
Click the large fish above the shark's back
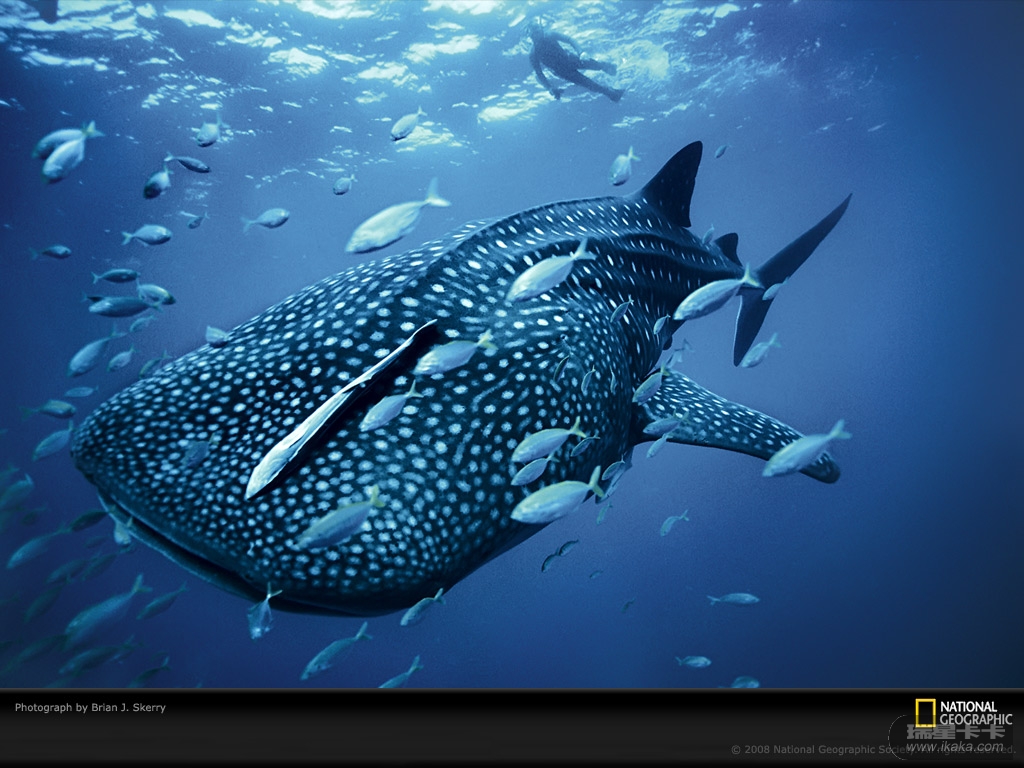point(393,223)
